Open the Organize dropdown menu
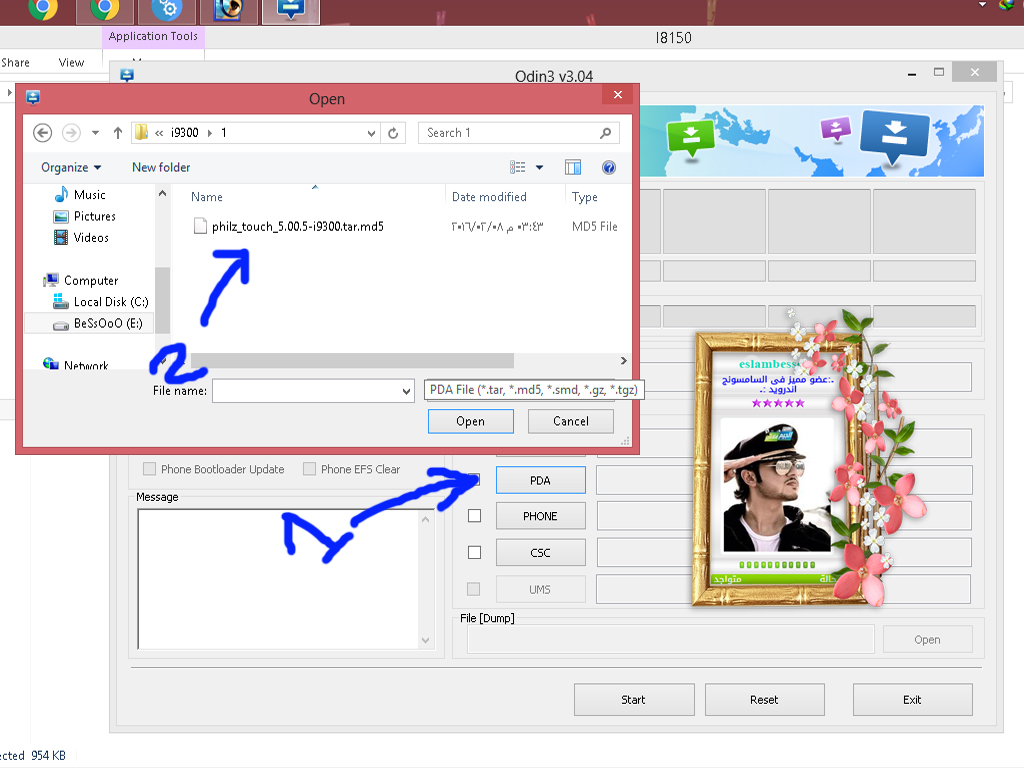This screenshot has width=1024, height=768. (71, 168)
